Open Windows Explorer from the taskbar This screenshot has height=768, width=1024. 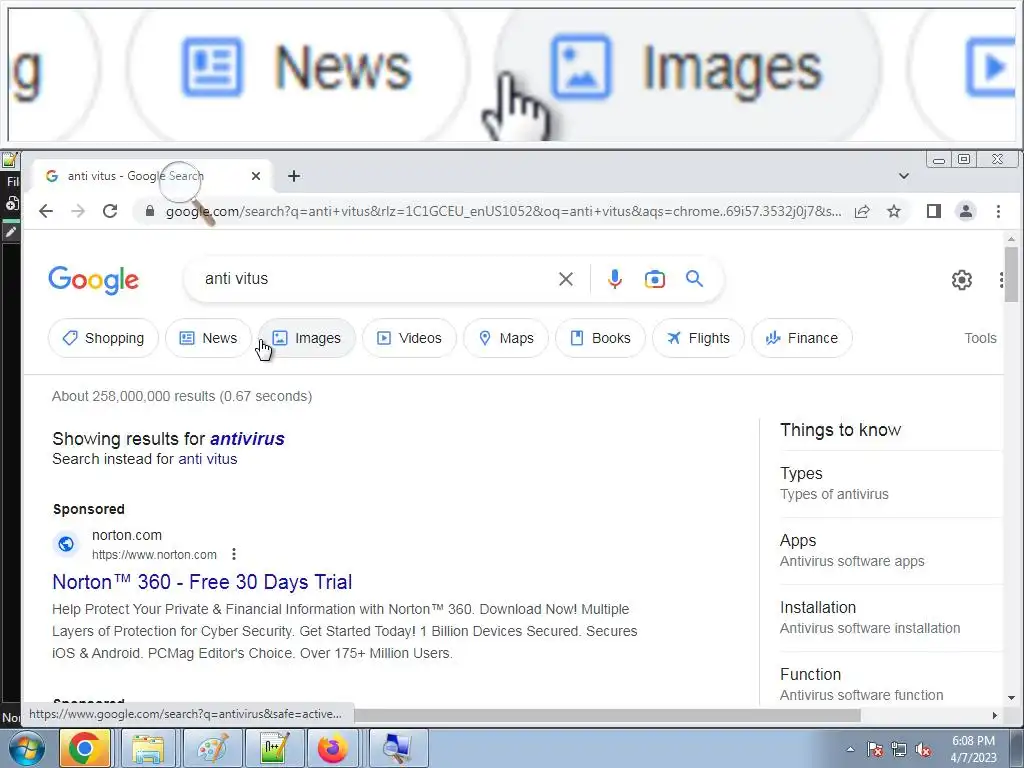pos(148,748)
